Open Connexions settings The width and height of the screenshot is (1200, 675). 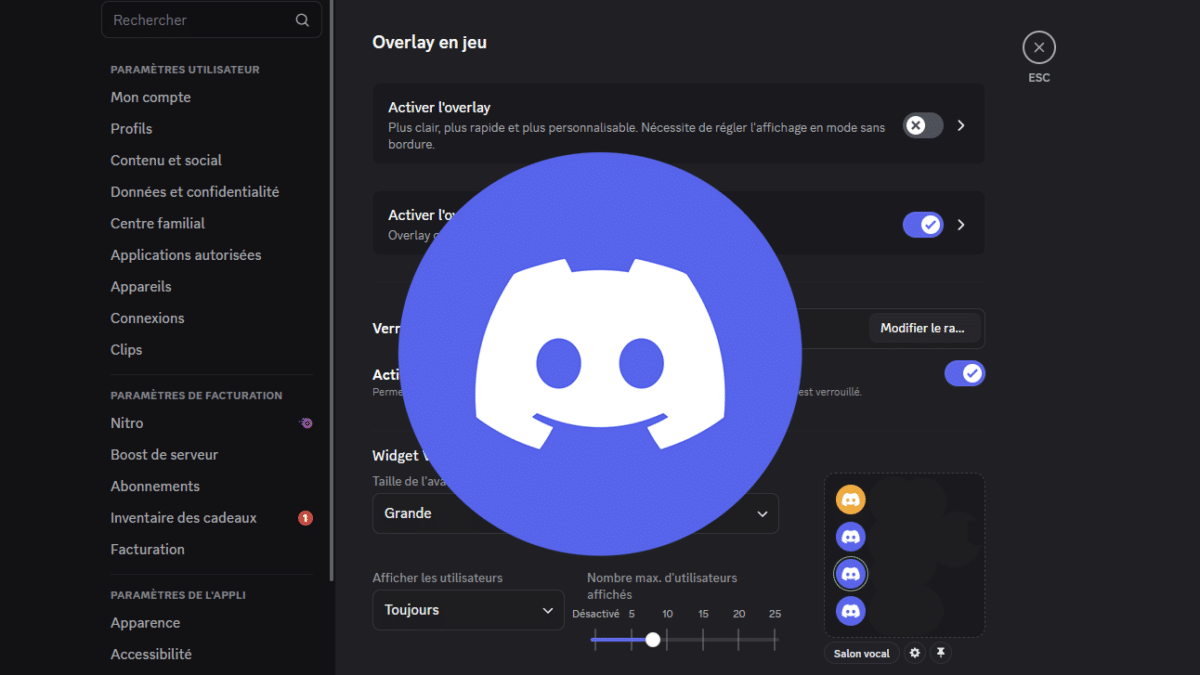[147, 318]
